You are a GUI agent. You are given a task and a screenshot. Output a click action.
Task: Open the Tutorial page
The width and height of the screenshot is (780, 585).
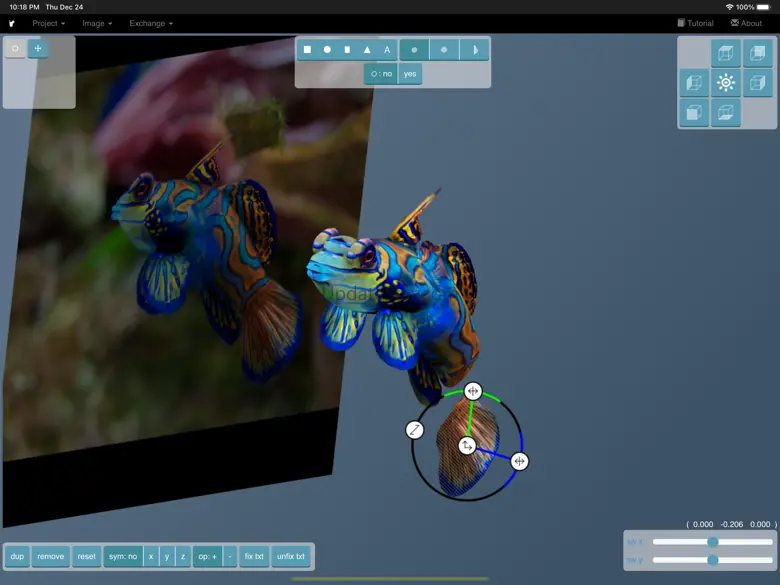(x=695, y=23)
